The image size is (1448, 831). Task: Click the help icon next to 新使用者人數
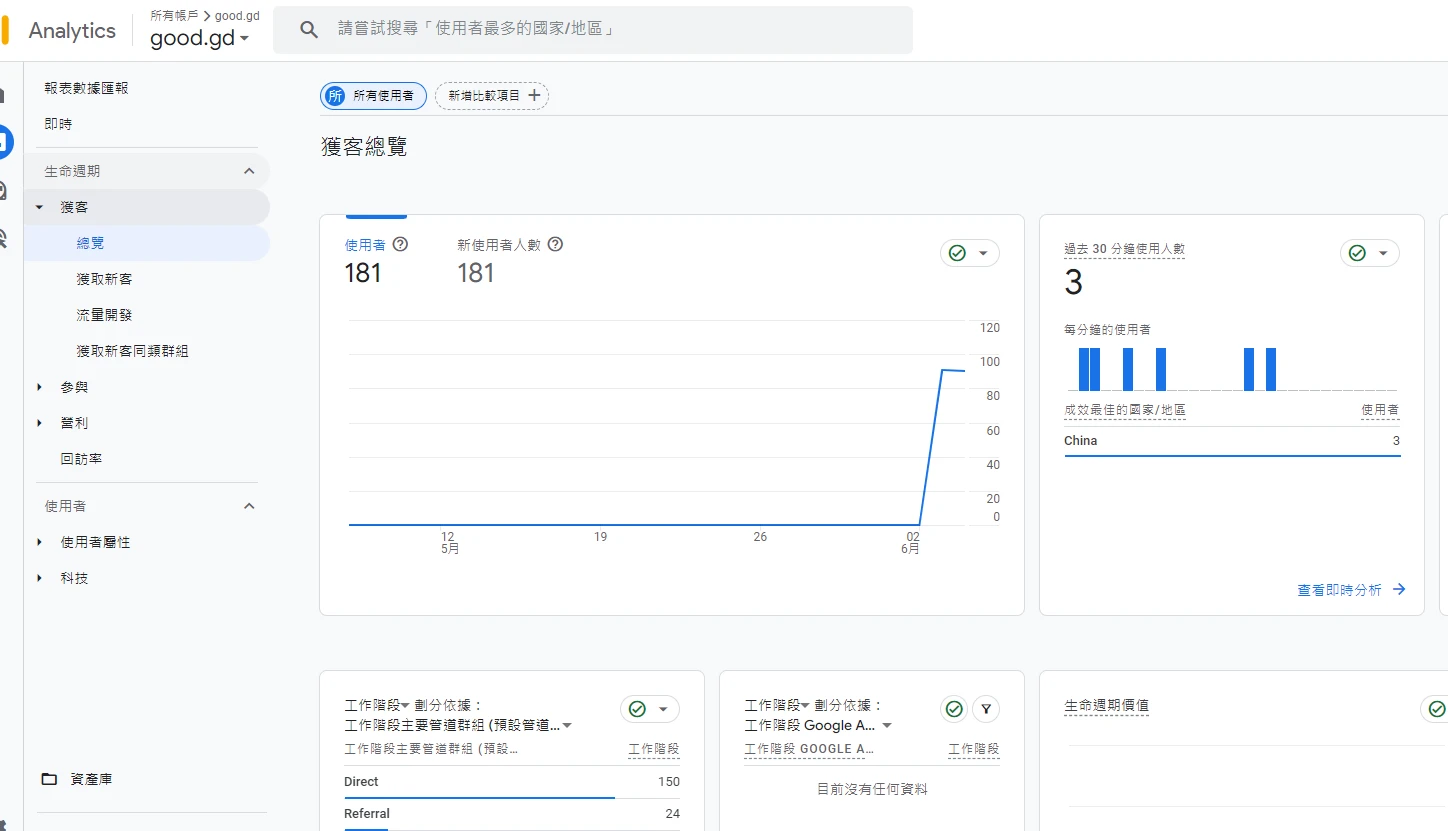coord(556,244)
